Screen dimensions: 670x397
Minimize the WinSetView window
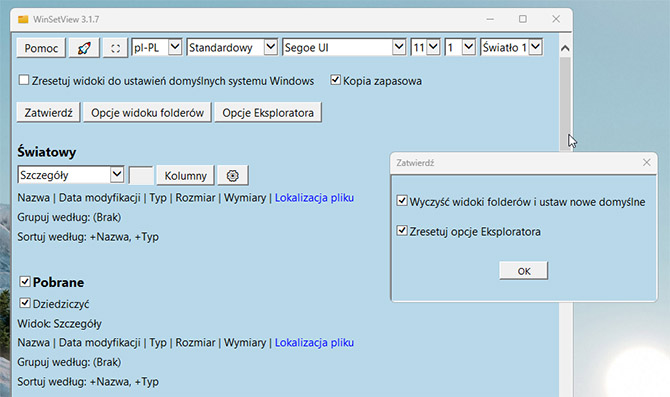coord(490,19)
